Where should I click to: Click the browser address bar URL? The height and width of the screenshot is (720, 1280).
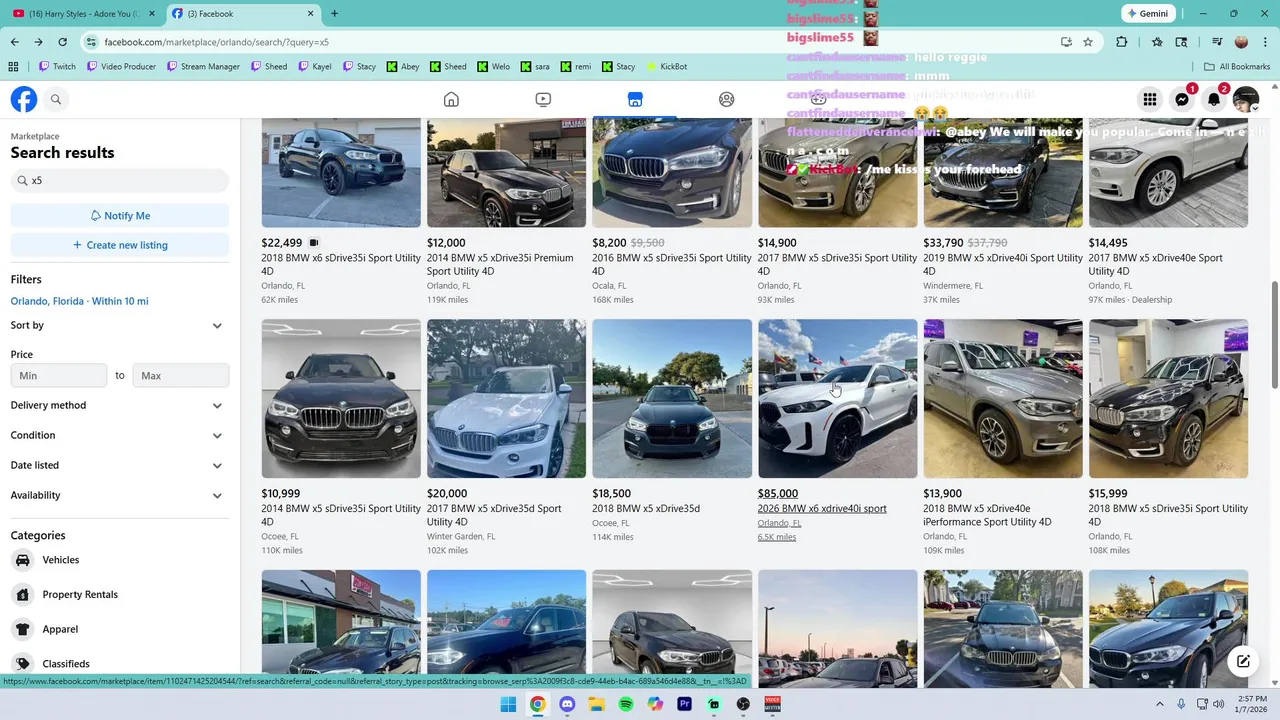pyautogui.click(x=217, y=42)
